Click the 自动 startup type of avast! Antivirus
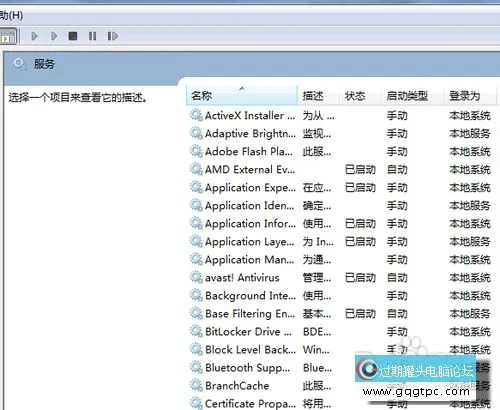Viewport: 500px width, 410px height. tap(397, 277)
